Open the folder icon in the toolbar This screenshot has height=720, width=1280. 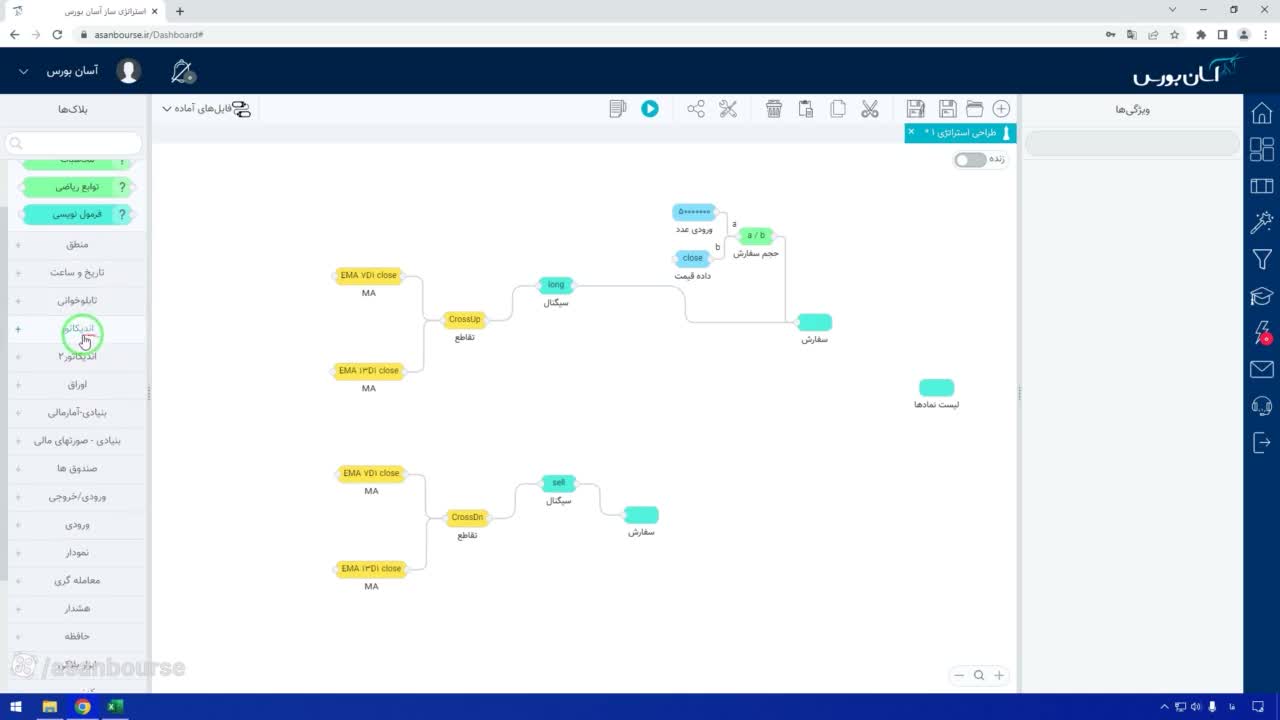pos(974,109)
